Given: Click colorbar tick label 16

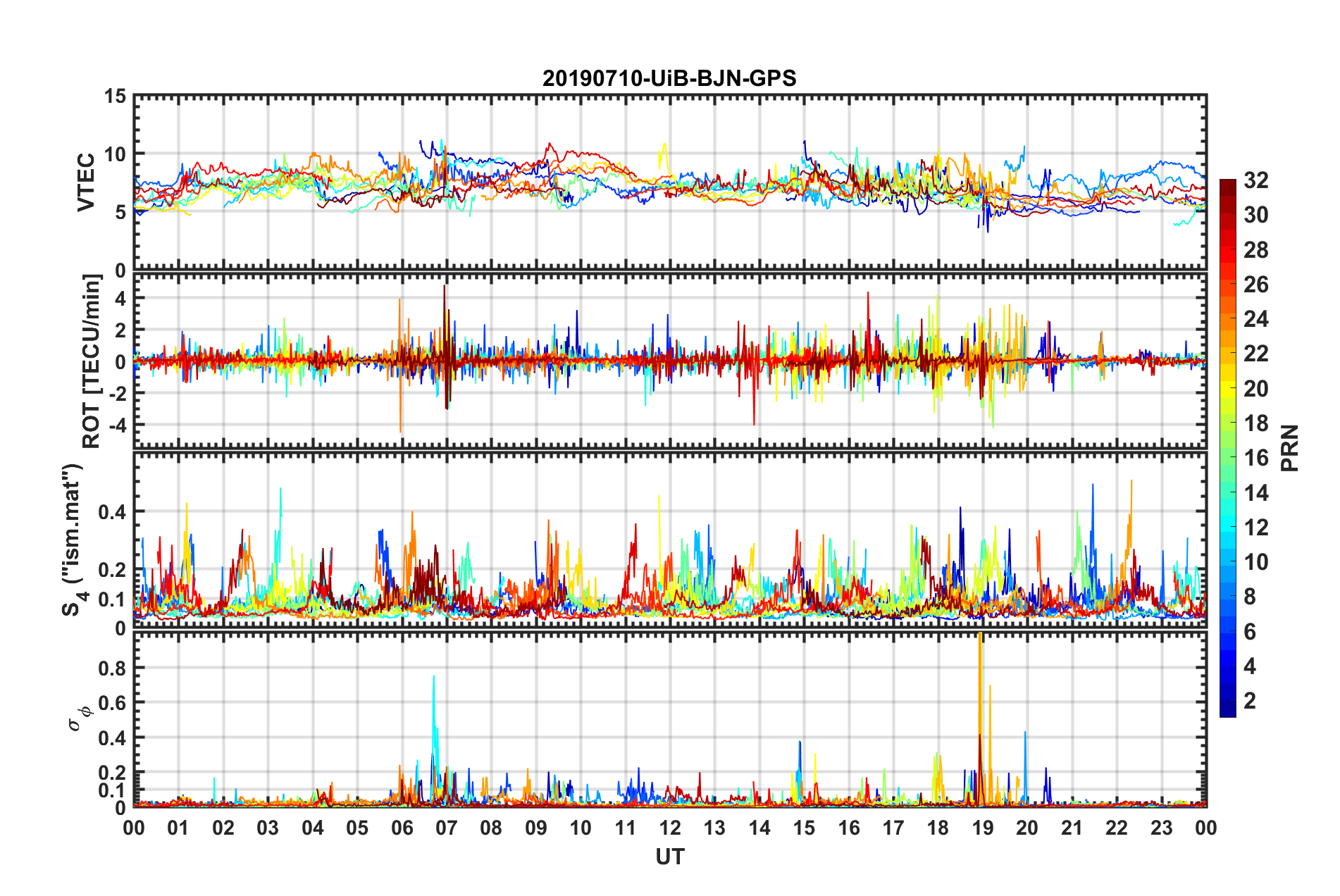Looking at the screenshot, I should [x=1255, y=458].
